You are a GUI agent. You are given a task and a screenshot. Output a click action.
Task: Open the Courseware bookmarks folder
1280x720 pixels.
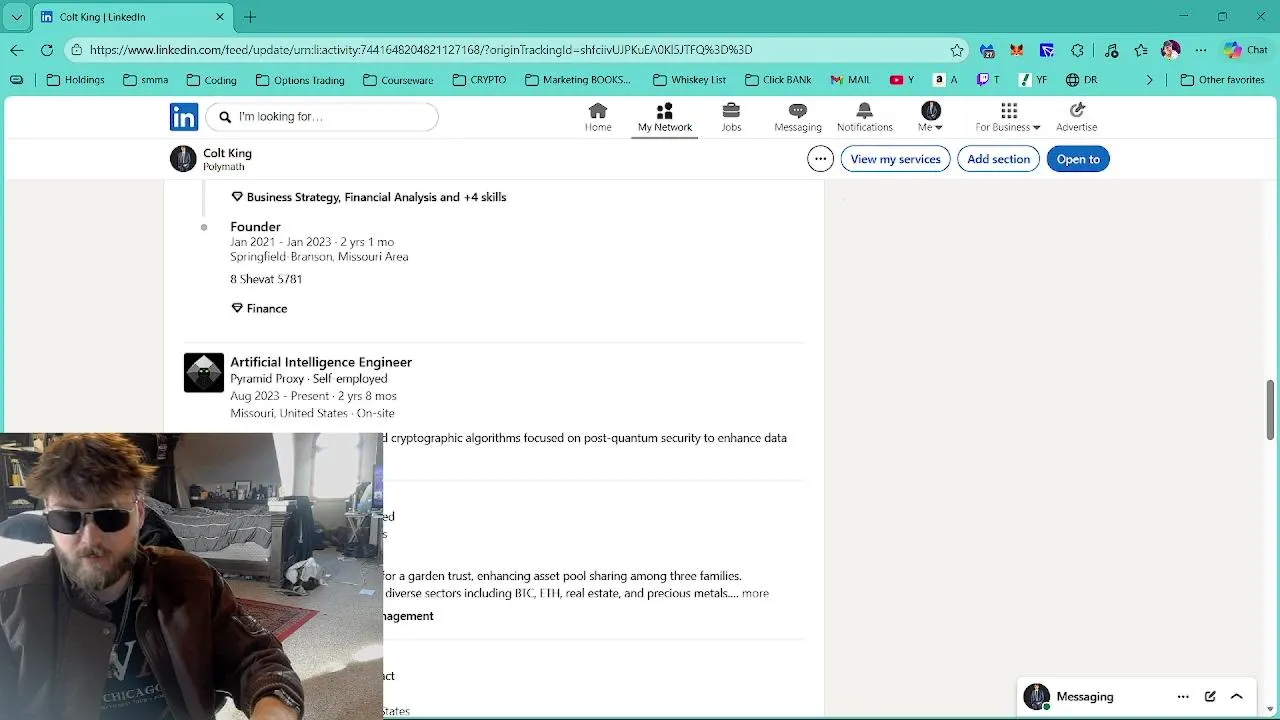tap(398, 80)
